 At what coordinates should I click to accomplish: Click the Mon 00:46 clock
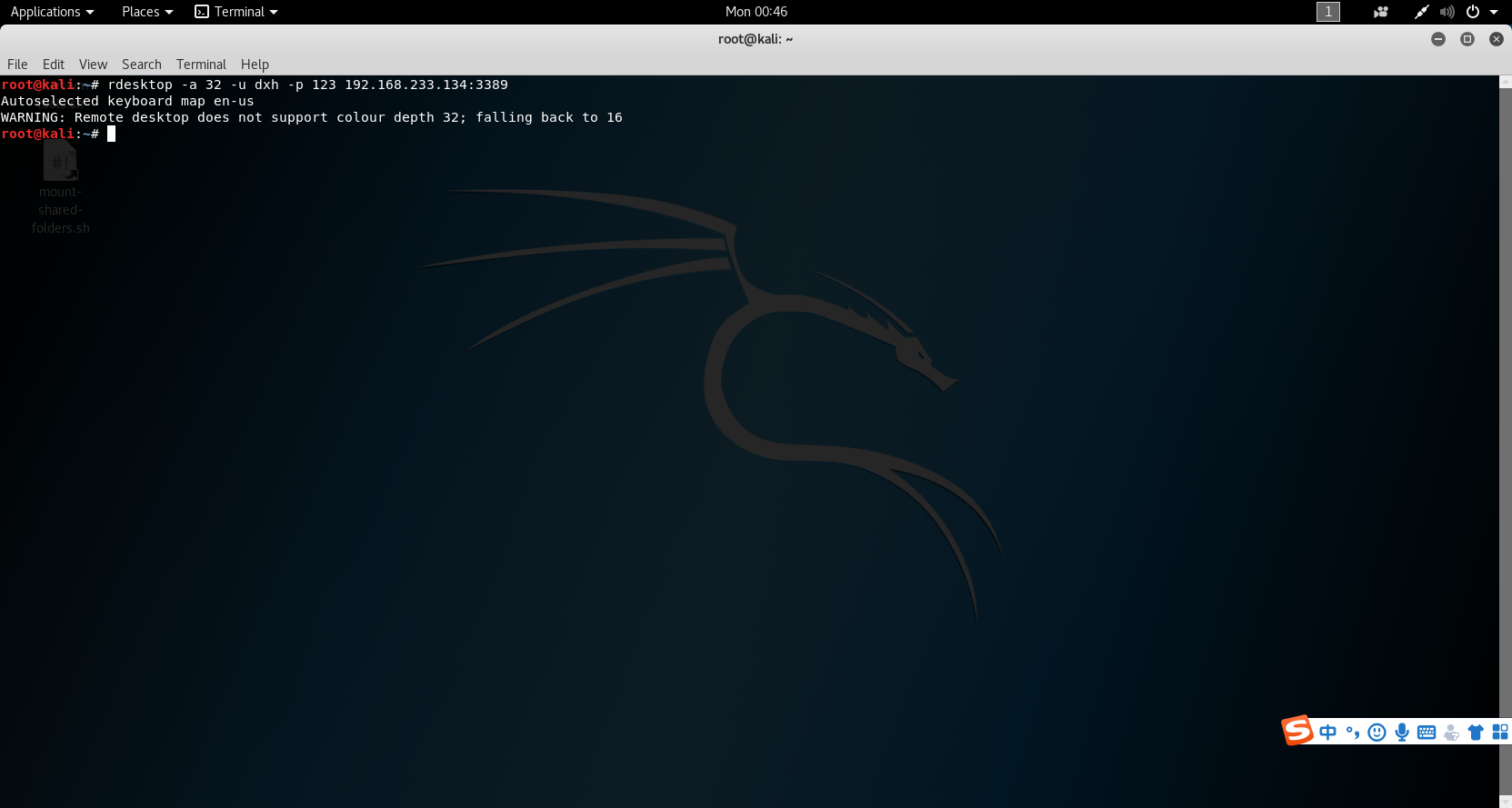[756, 12]
